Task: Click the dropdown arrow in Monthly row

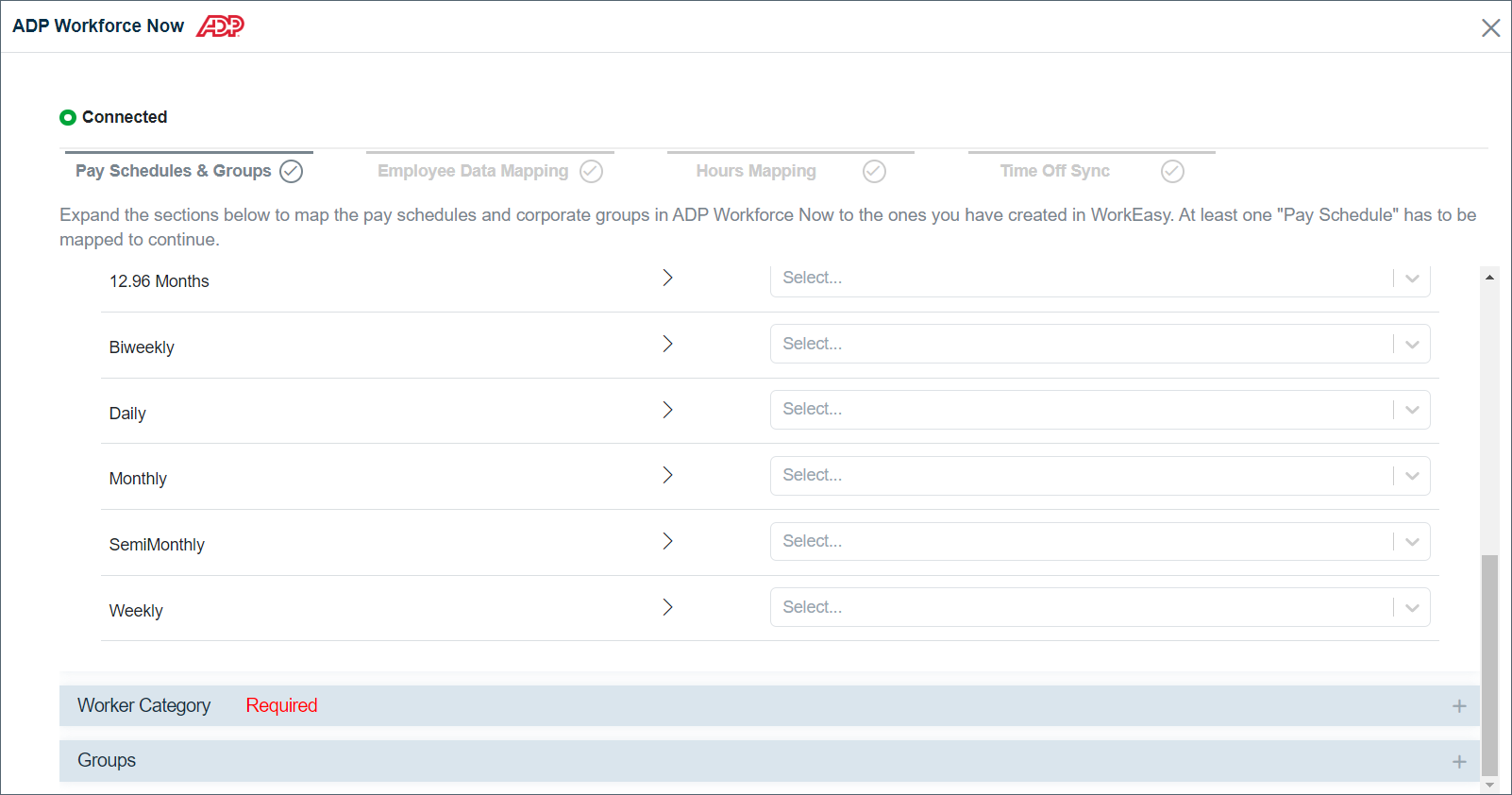Action: [x=1412, y=477]
